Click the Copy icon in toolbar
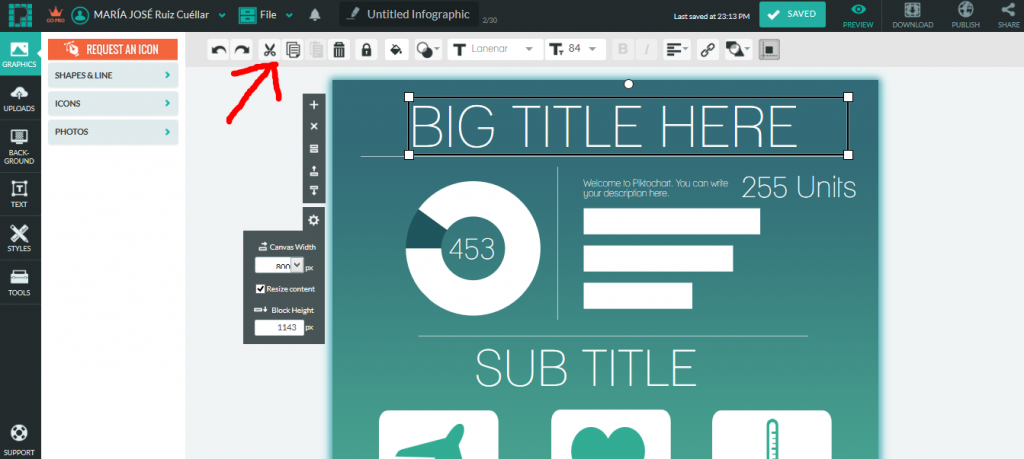The image size is (1024, 459). [x=293, y=50]
